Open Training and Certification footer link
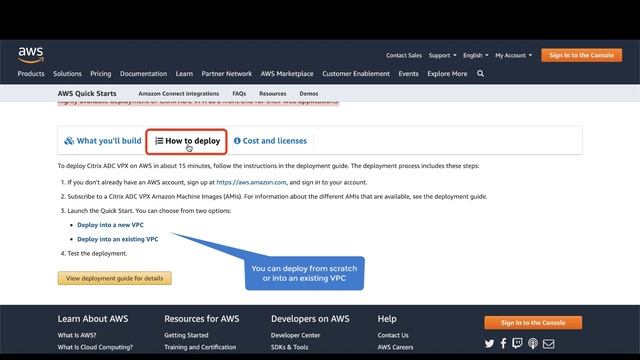The image size is (640, 360). point(200,347)
